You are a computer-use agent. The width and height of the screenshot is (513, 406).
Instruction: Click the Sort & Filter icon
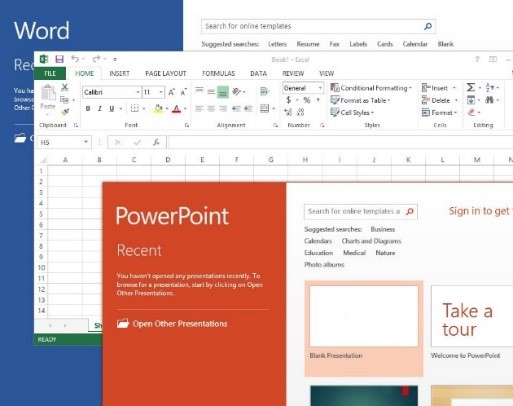pos(490,88)
